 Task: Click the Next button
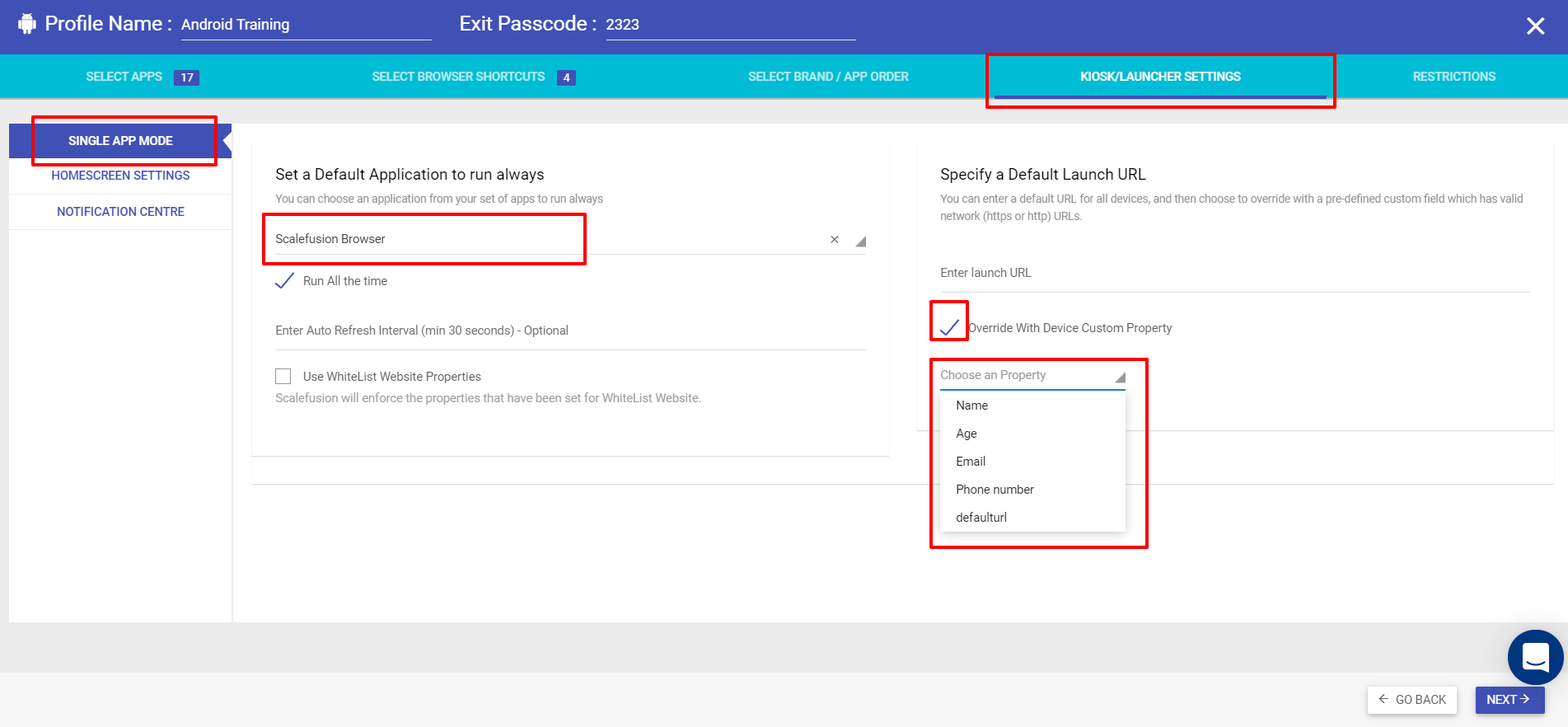pyautogui.click(x=1509, y=700)
